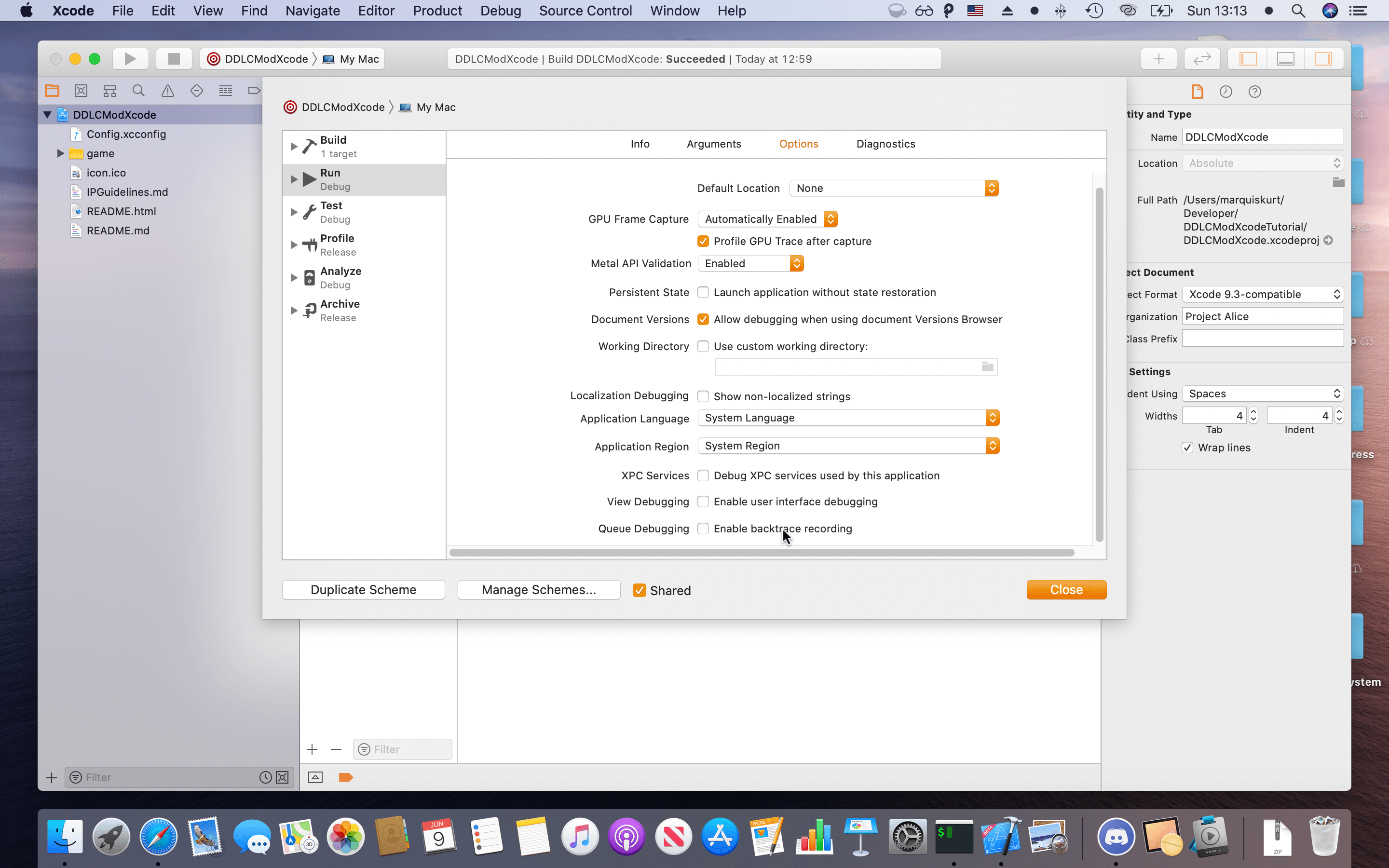Click the source-control status filter icon
This screenshot has width=1389, height=868.
click(283, 777)
